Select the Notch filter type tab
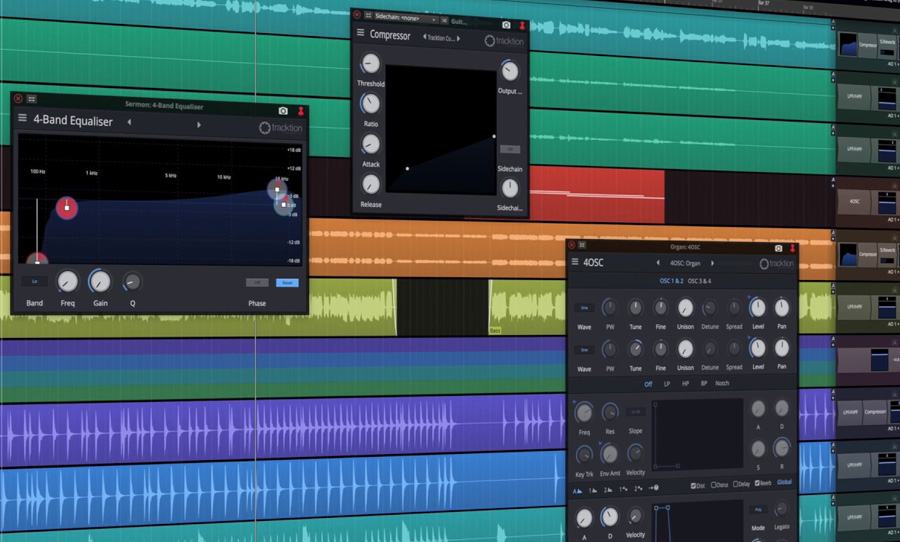This screenshot has width=900, height=542. 722,383
